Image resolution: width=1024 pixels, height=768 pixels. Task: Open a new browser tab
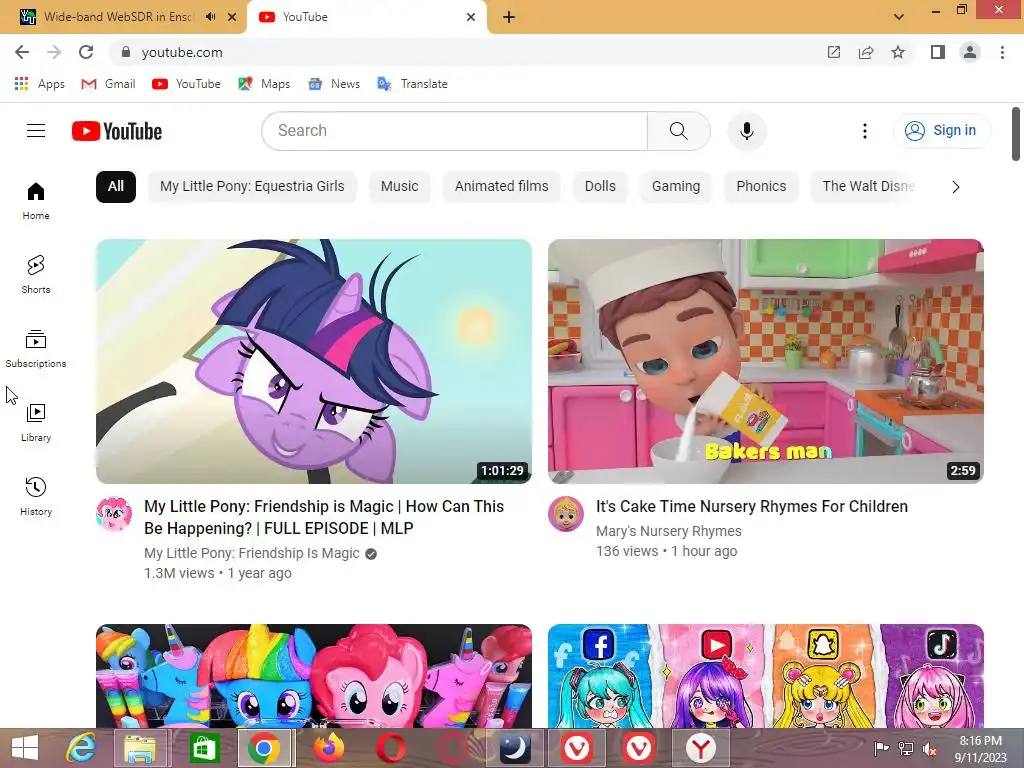(x=509, y=17)
